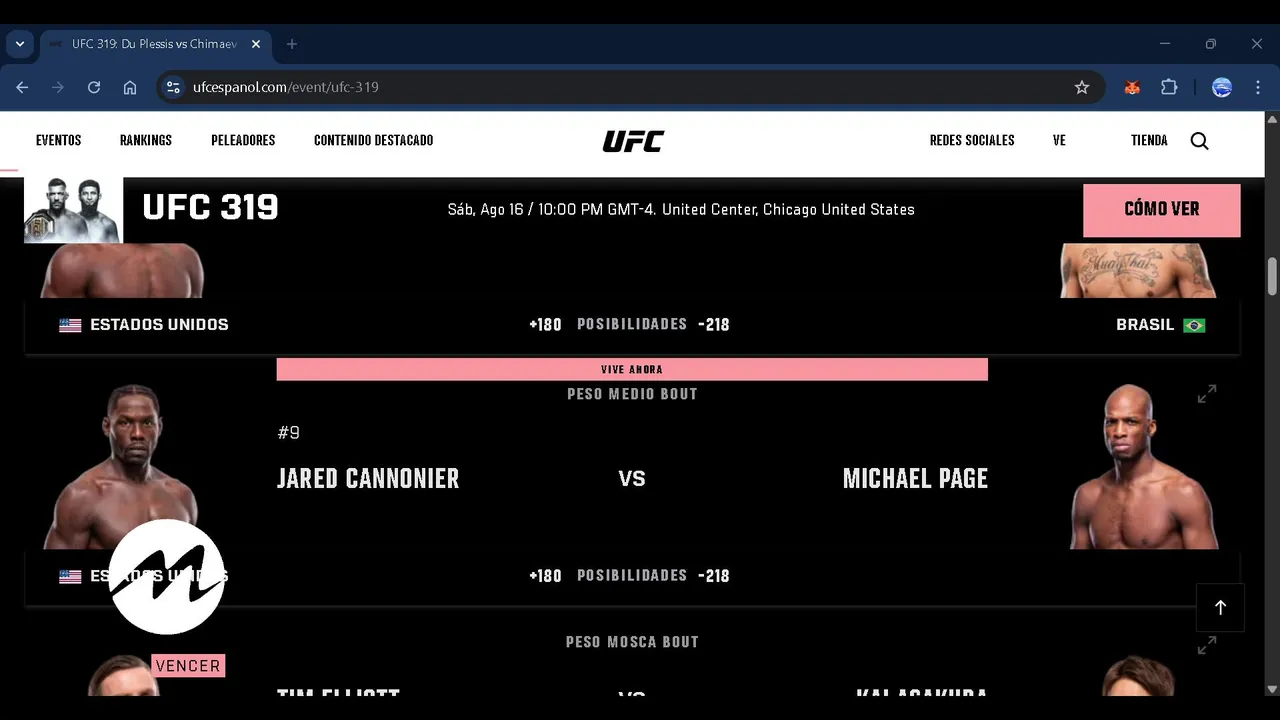Image resolution: width=1280 pixels, height=720 pixels.
Task: Open the MetaMask fox extension icon
Action: tap(1132, 87)
